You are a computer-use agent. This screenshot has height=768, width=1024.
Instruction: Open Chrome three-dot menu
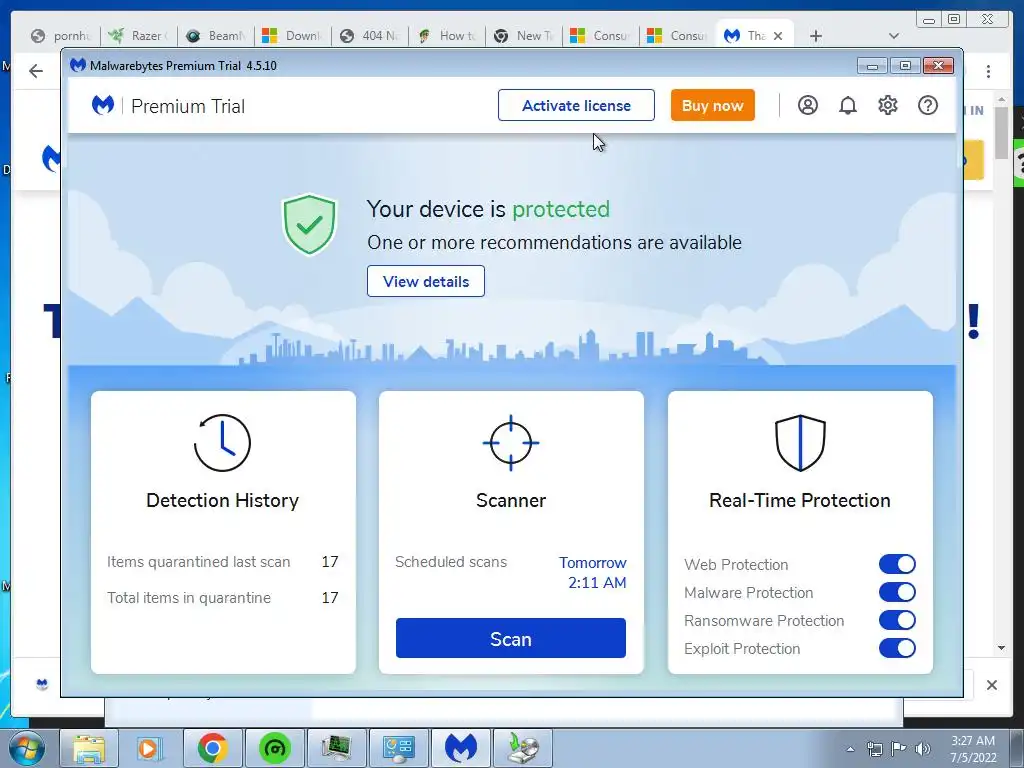point(988,71)
